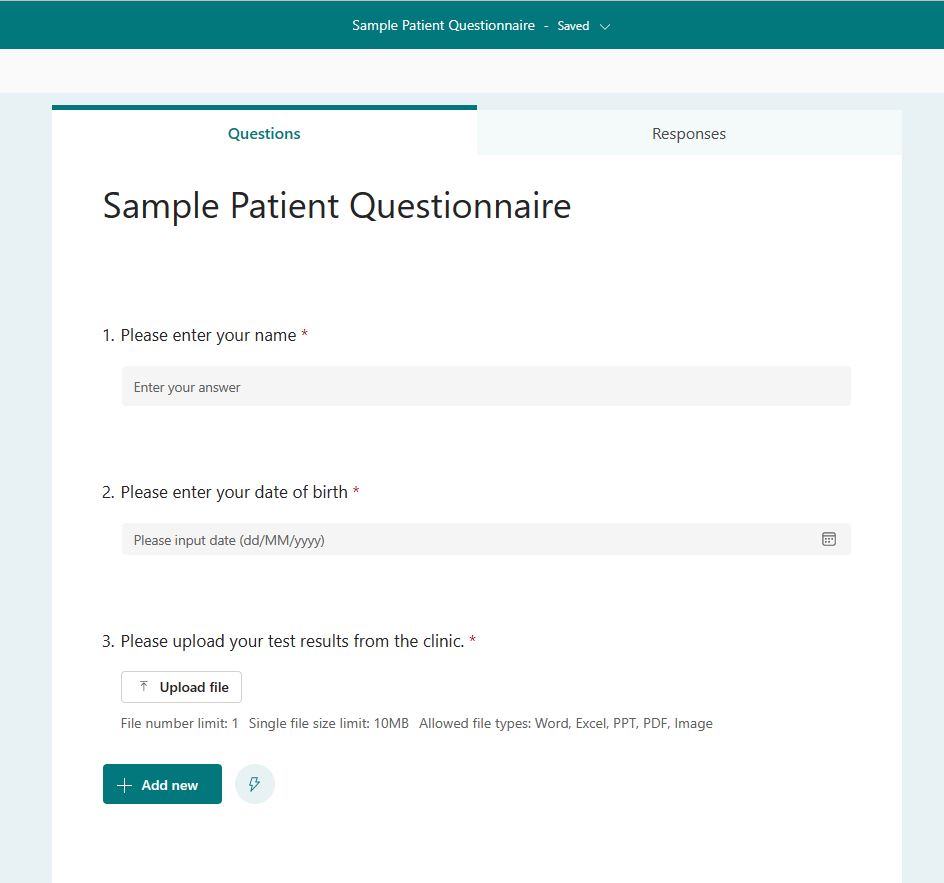
Task: Select the Questions tab
Action: pyautogui.click(x=263, y=133)
